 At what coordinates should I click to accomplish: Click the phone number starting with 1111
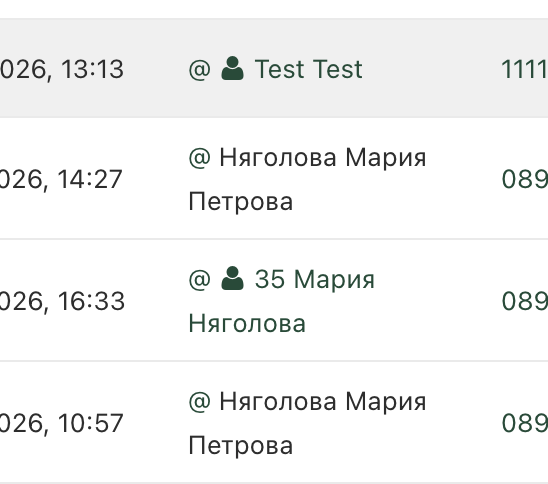(524, 69)
